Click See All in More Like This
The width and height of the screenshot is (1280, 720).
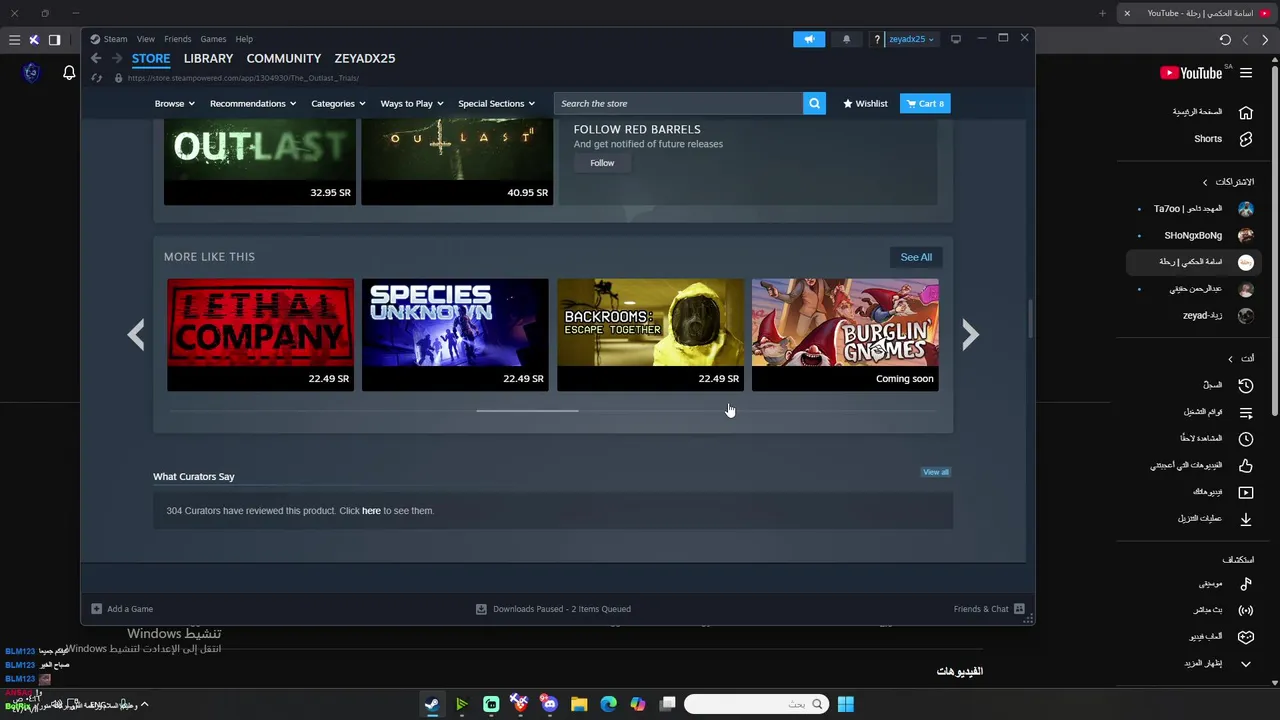(916, 257)
